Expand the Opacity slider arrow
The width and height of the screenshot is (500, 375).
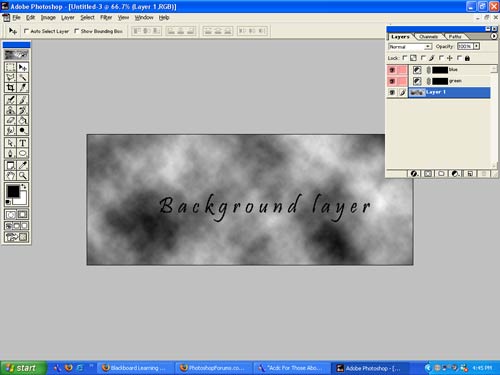477,46
